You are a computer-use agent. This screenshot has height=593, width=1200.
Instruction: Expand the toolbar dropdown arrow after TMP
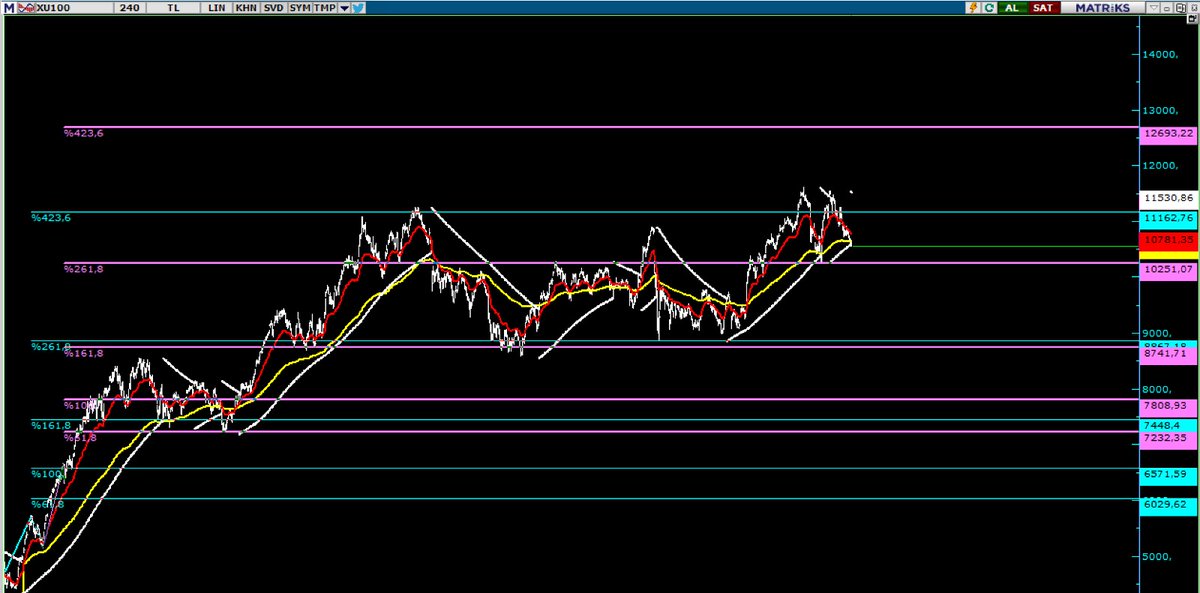[344, 7]
